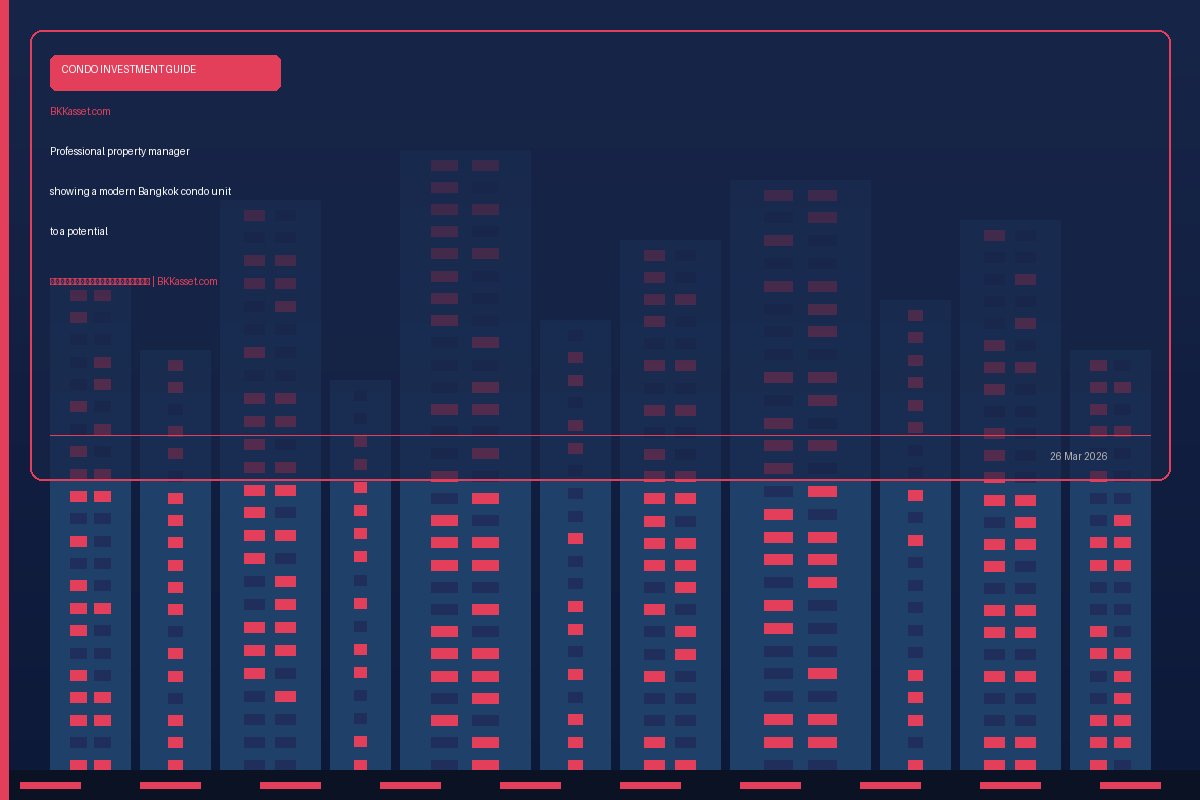Select the 'Professional property manager' text line
1200x800 pixels.
point(120,151)
